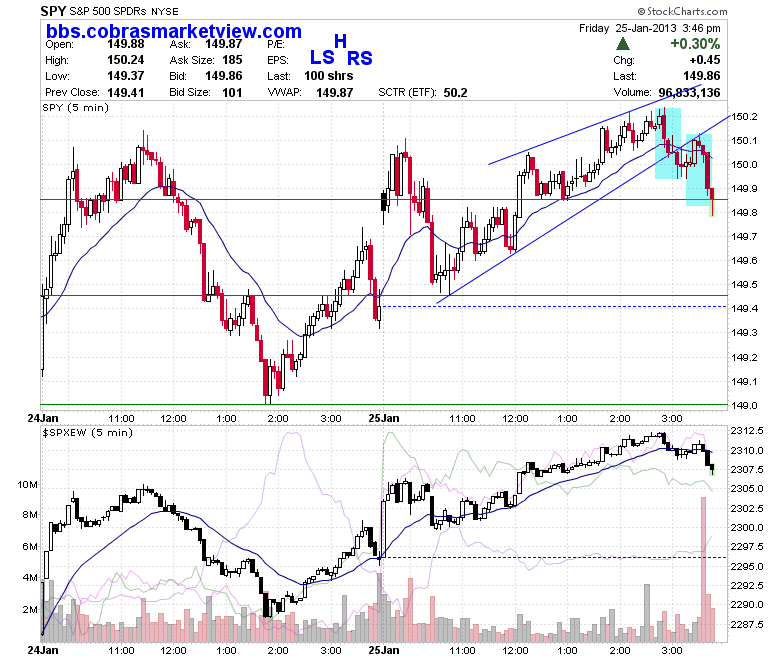Click the blue H head annotation

click(340, 41)
